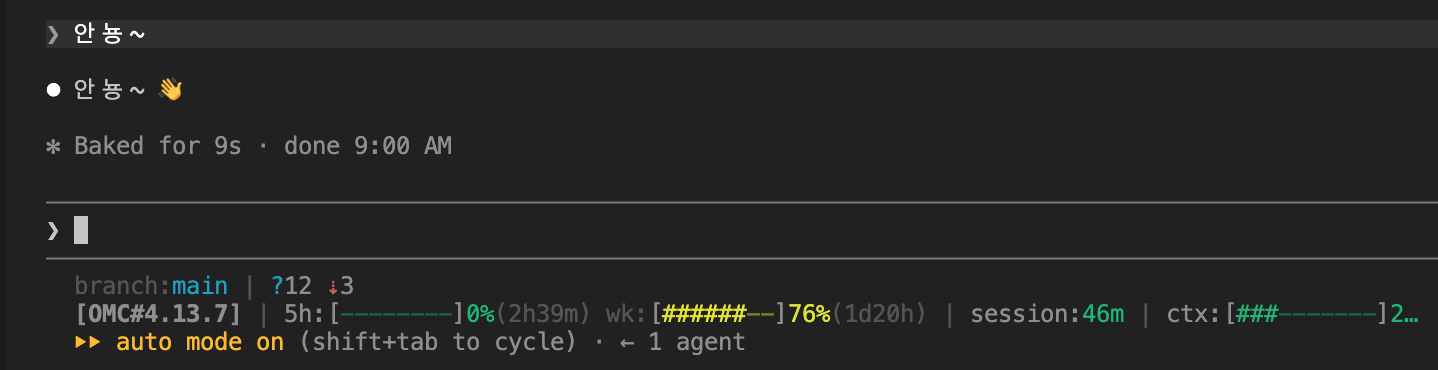The image size is (1438, 370).
Task: Focus the empty prompt input line
Action: tap(740, 231)
